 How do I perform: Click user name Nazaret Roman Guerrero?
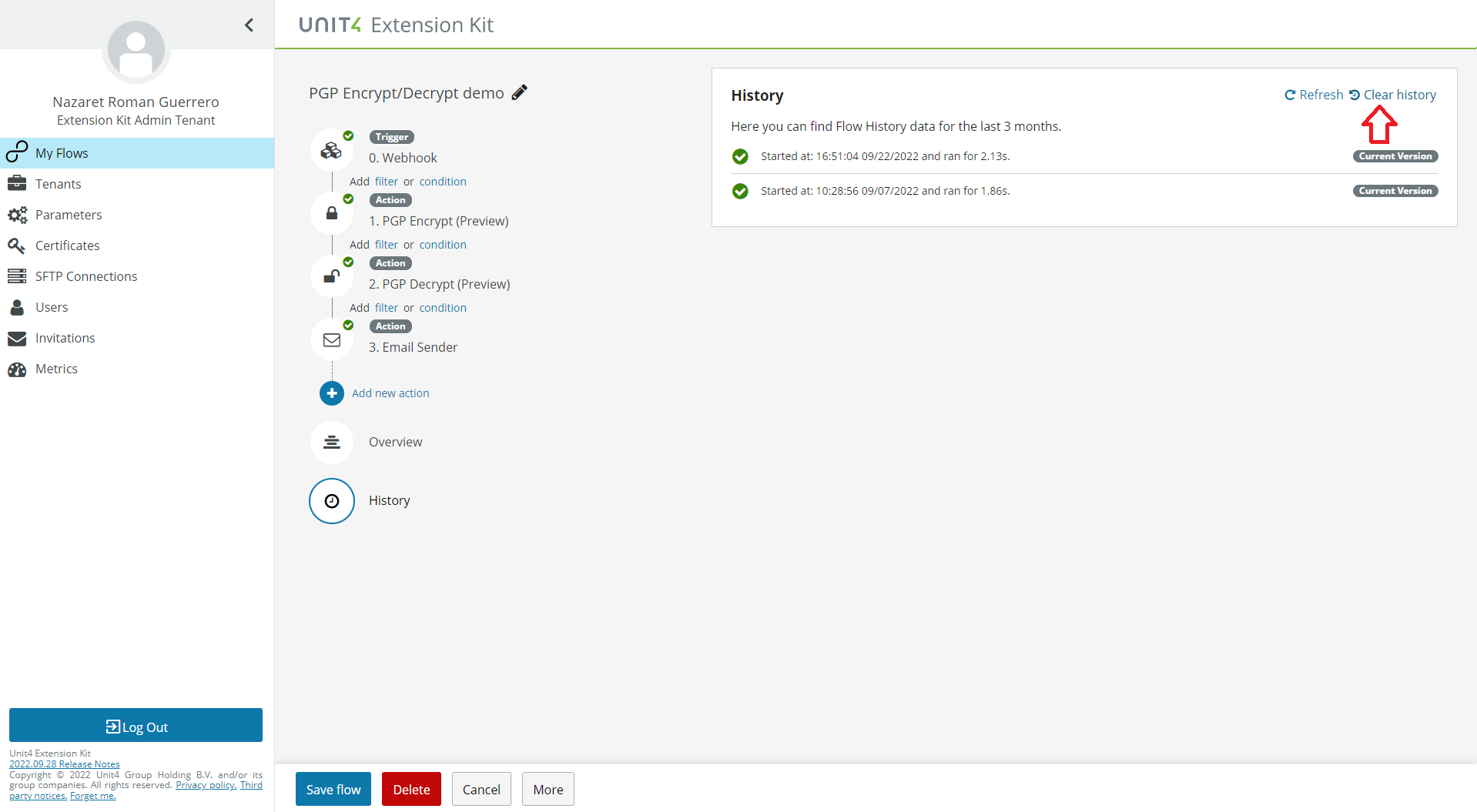[136, 102]
